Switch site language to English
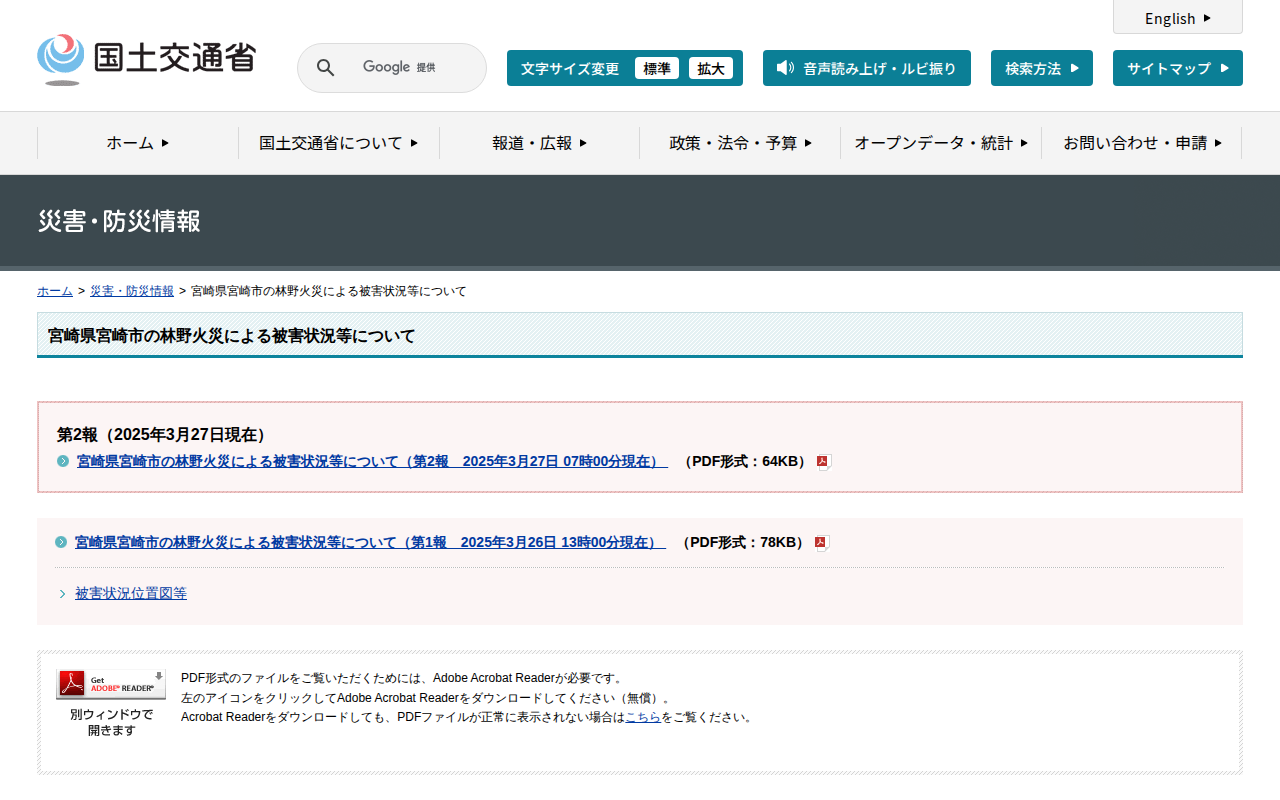The height and width of the screenshot is (800, 1280). tap(1177, 18)
